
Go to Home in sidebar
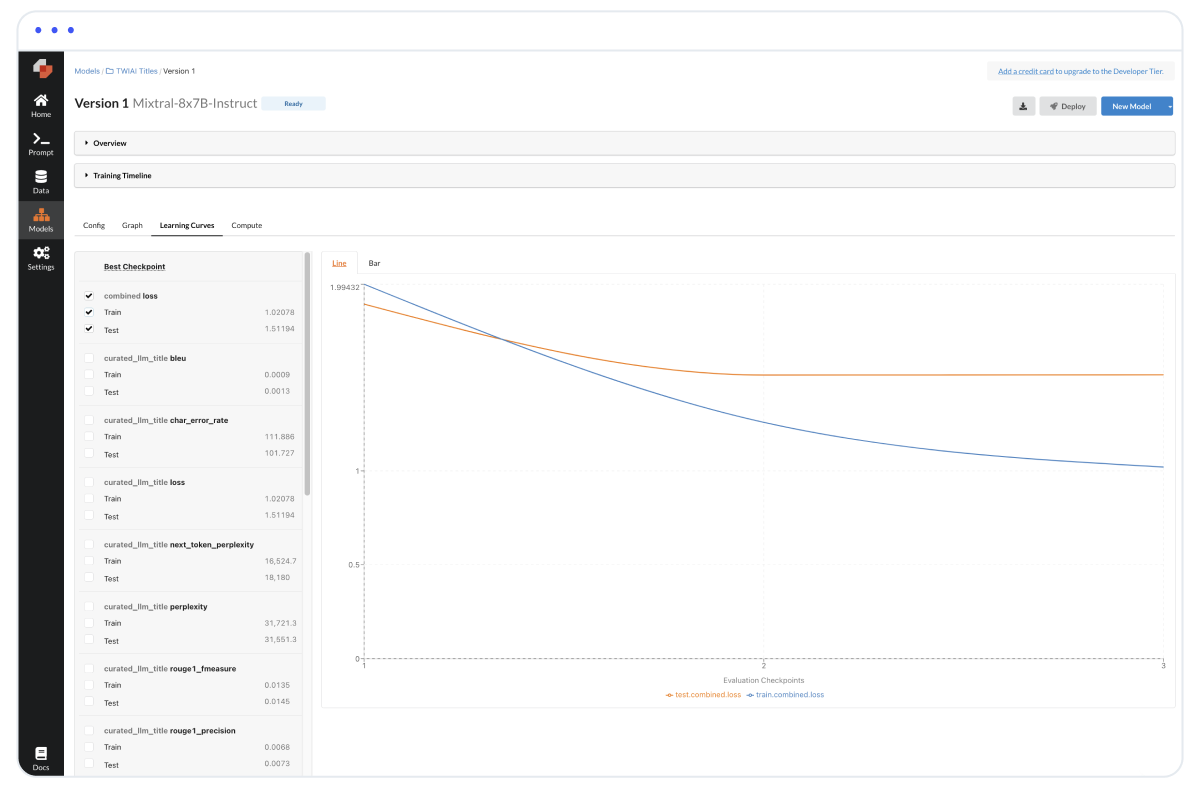41,105
